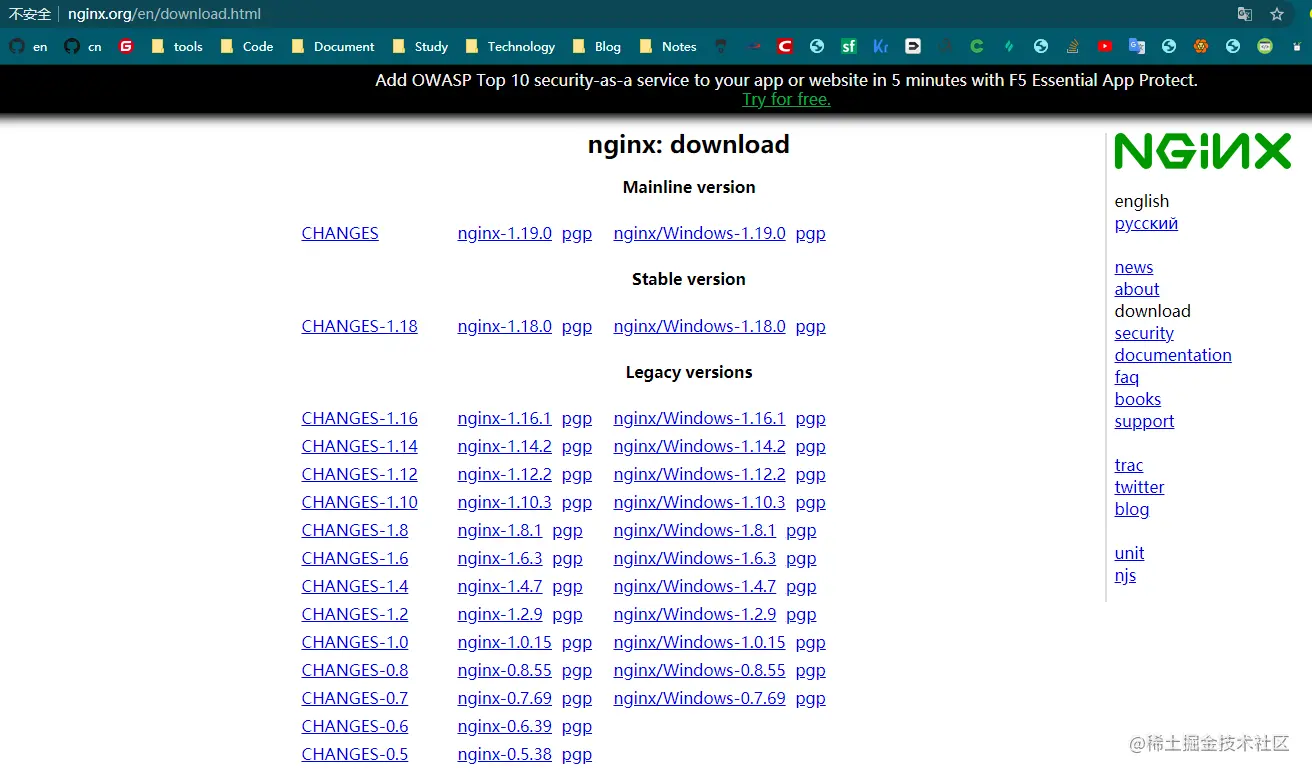Image resolution: width=1312 pixels, height=776 pixels.
Task: Download "nginx/Windows-1.16.1" legacy build
Action: pyautogui.click(x=700, y=418)
